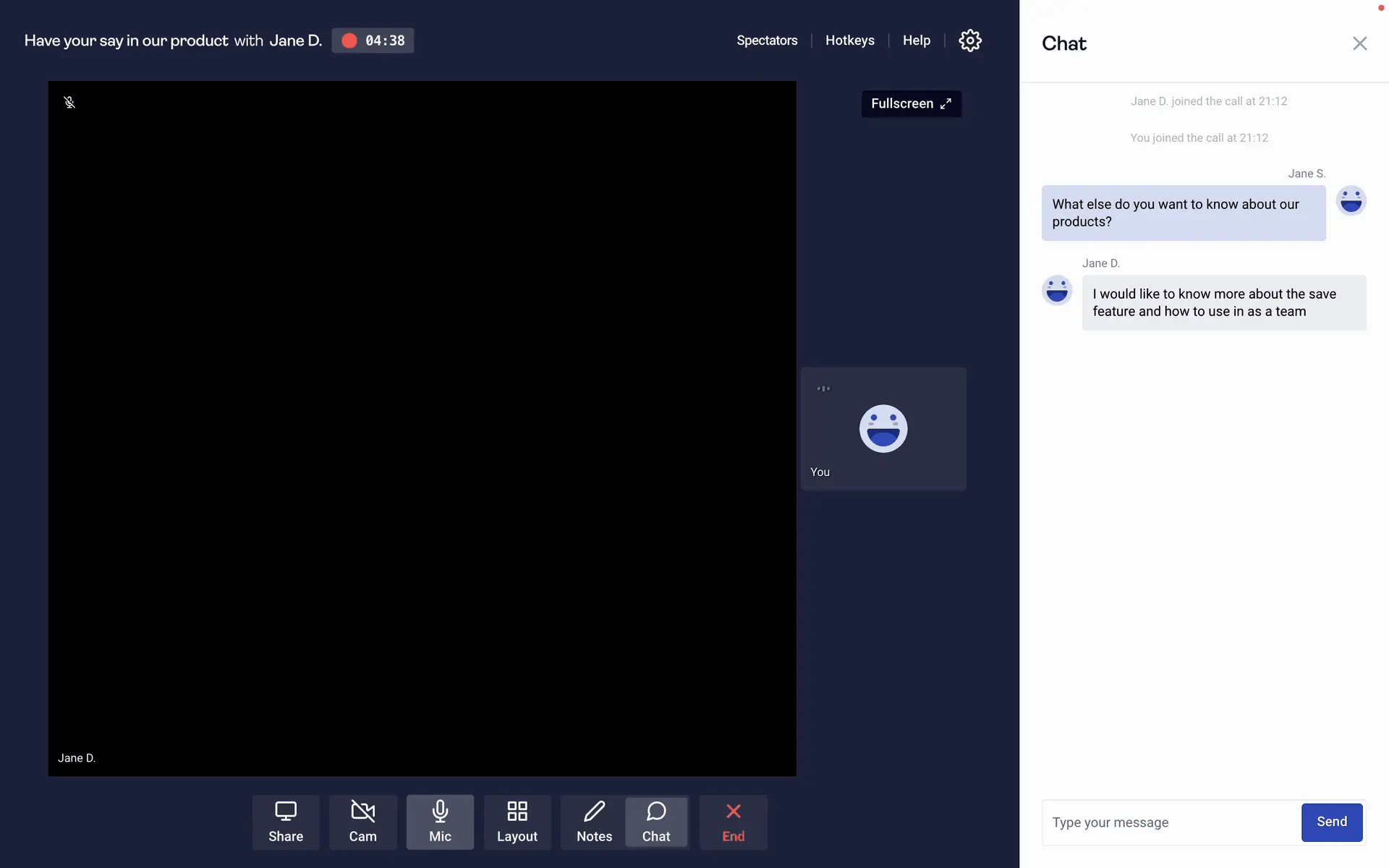This screenshot has height=868, width=1389.
Task: Open the Notes pencil tool
Action: tap(594, 822)
